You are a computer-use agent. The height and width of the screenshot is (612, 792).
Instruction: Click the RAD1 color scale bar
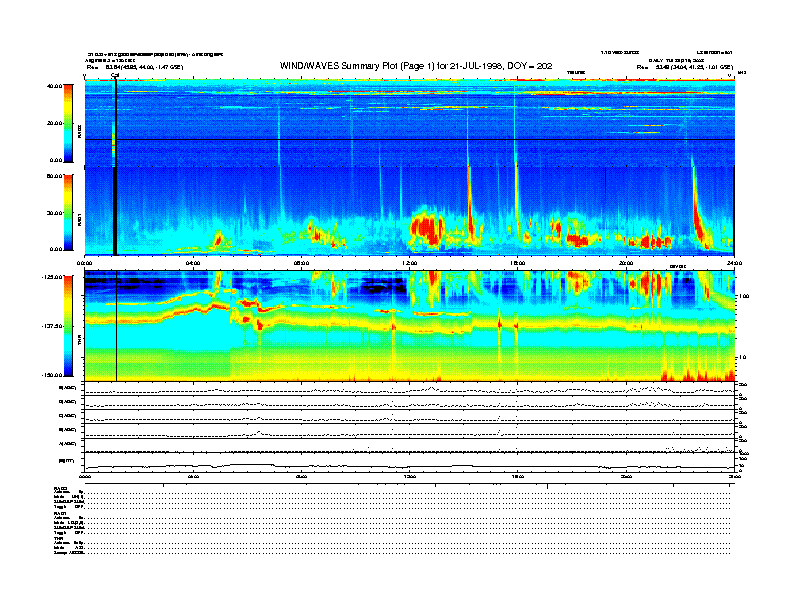(68, 212)
